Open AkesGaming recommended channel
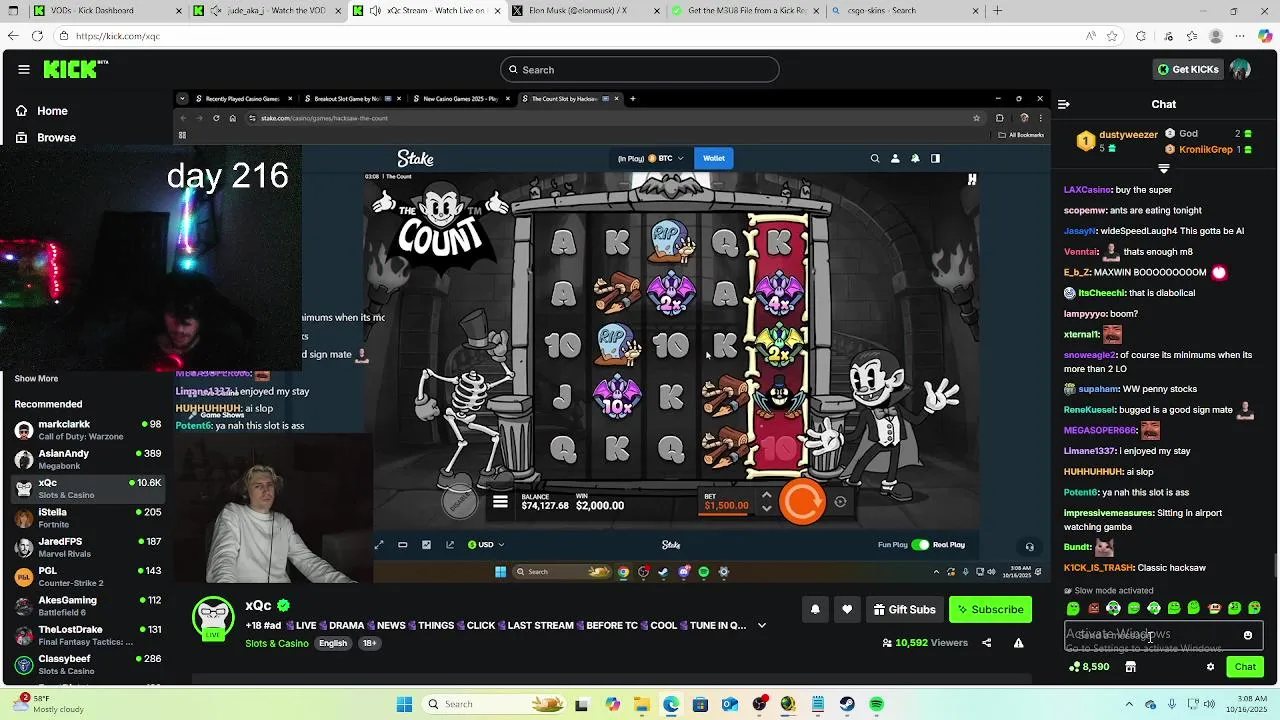 [88, 606]
